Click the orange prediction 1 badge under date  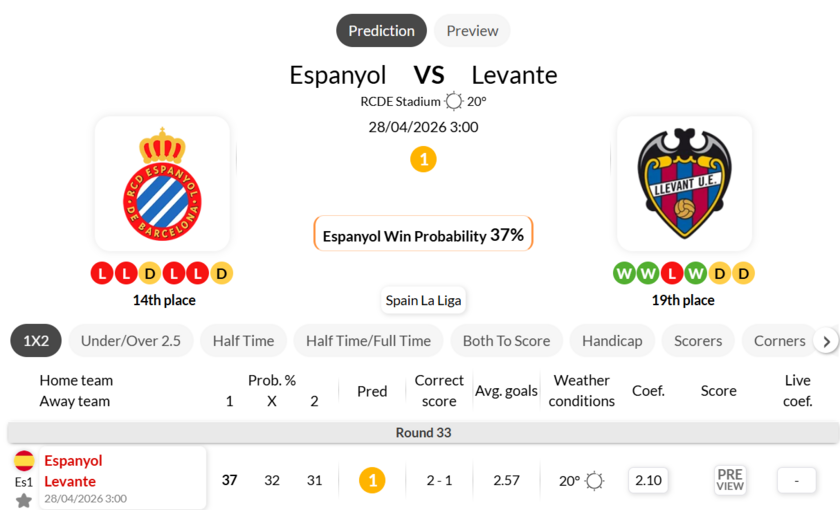point(423,159)
